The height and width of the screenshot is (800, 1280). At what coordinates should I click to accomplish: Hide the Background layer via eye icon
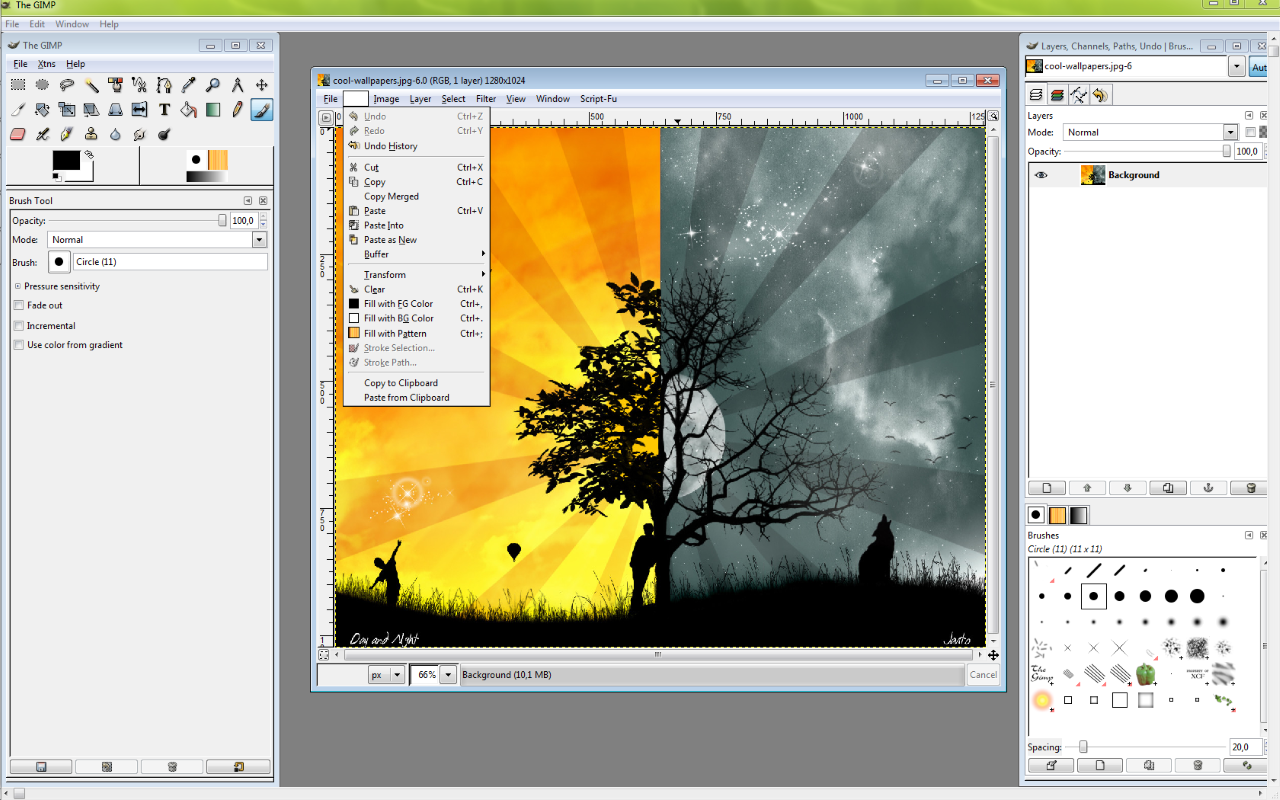tap(1041, 175)
